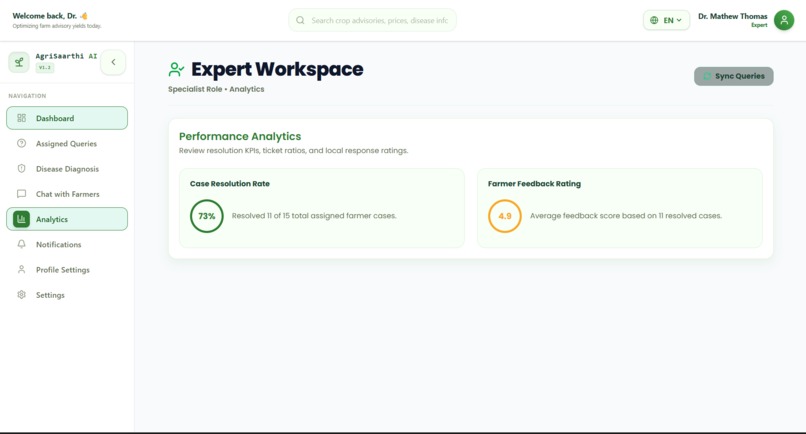Click the Disease Diagnosis shield icon
The width and height of the screenshot is (806, 434).
[22, 169]
